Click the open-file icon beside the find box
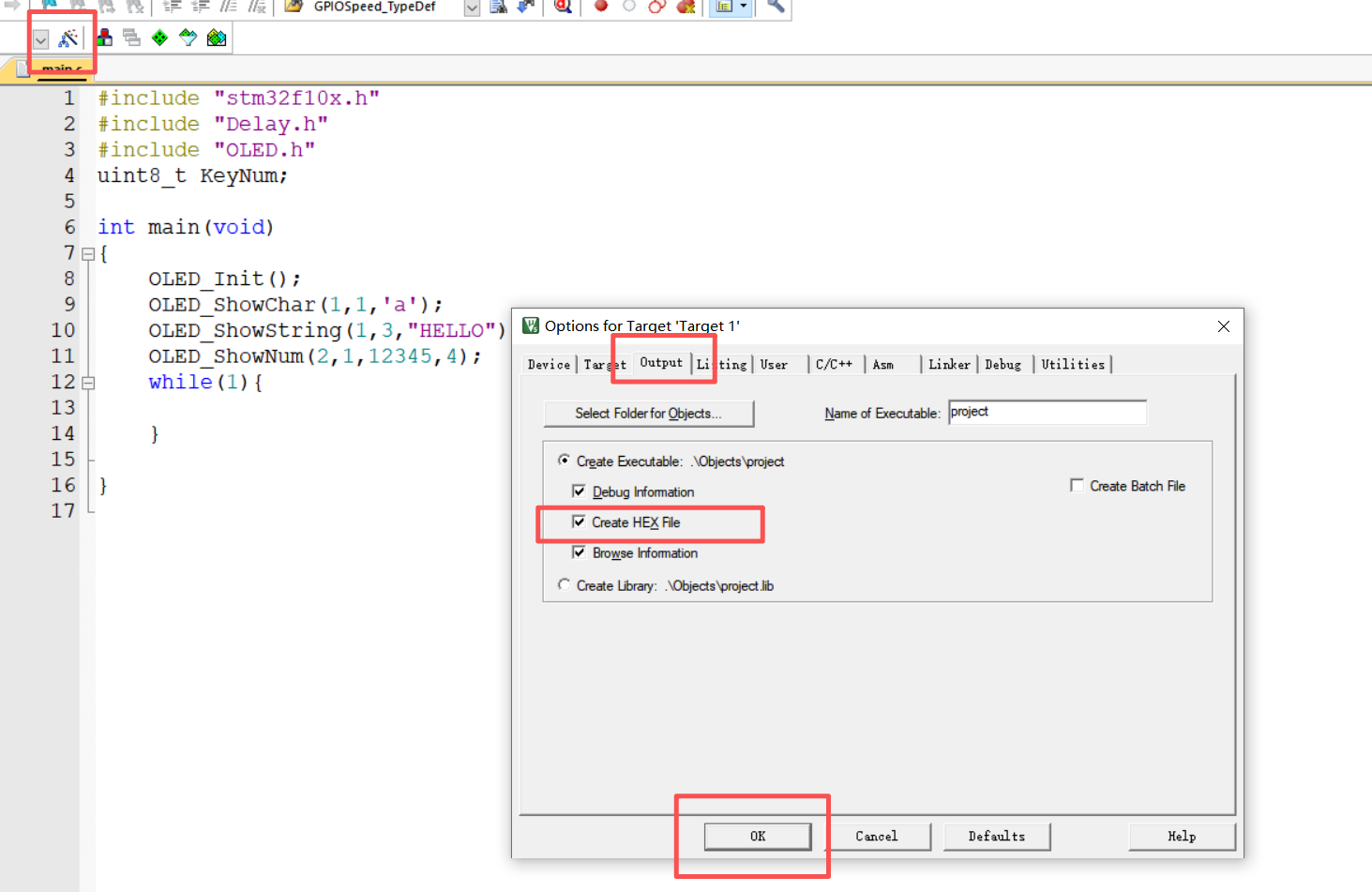This screenshot has height=892, width=1372. coord(294,7)
